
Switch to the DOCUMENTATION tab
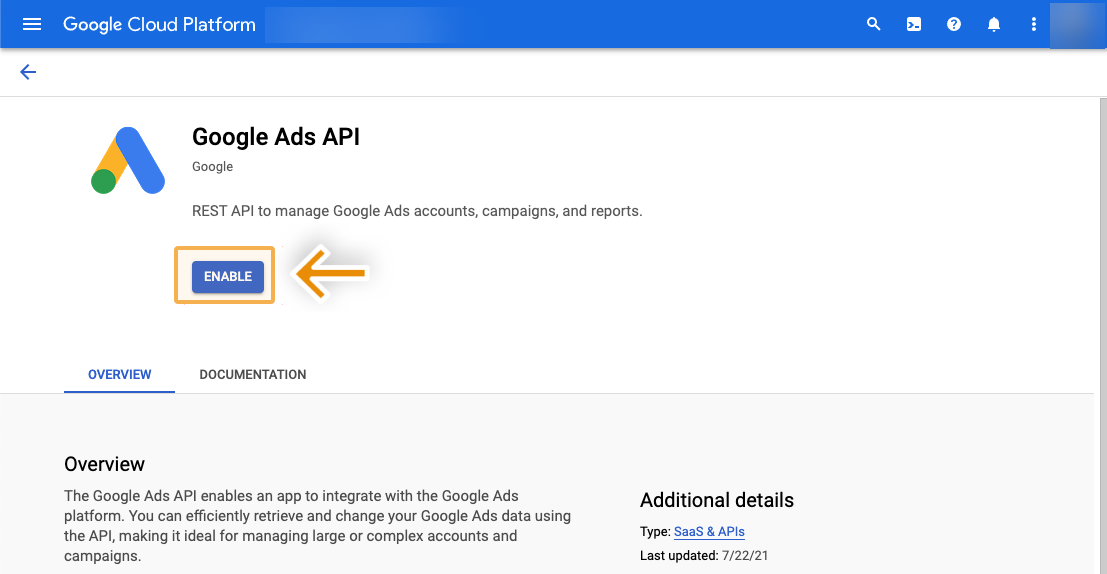pos(253,375)
